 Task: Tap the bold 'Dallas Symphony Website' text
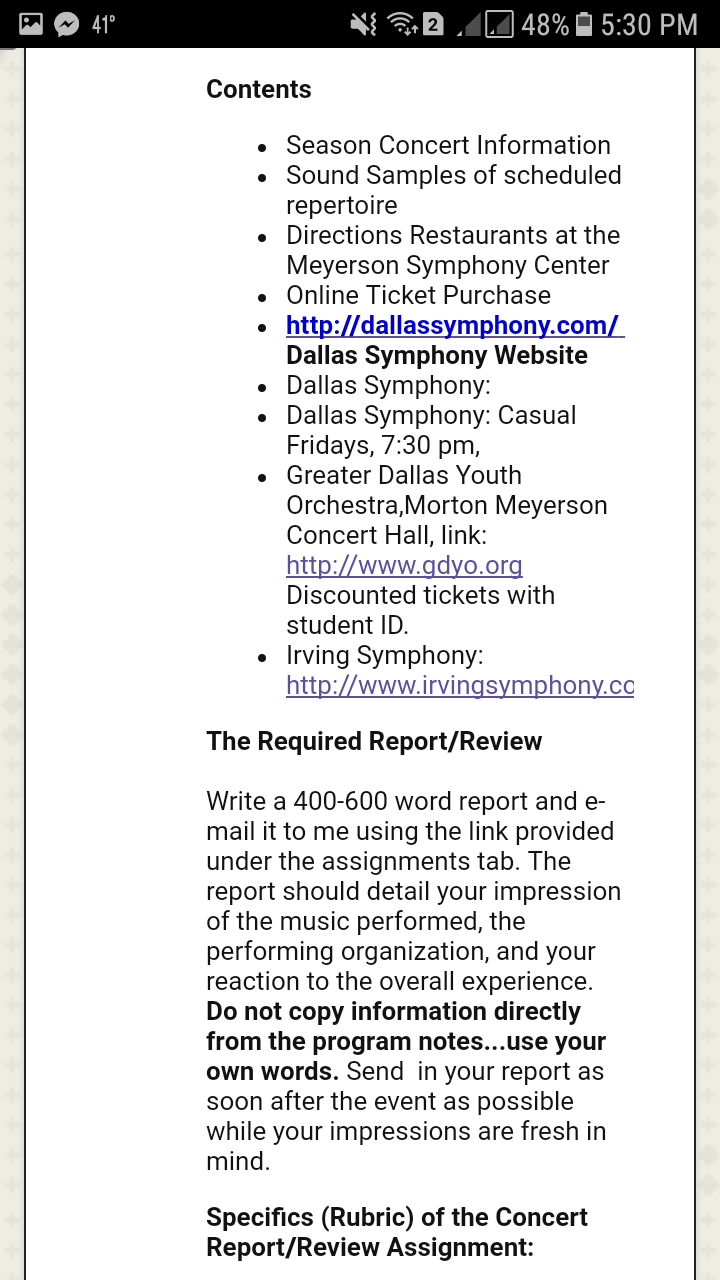437,355
